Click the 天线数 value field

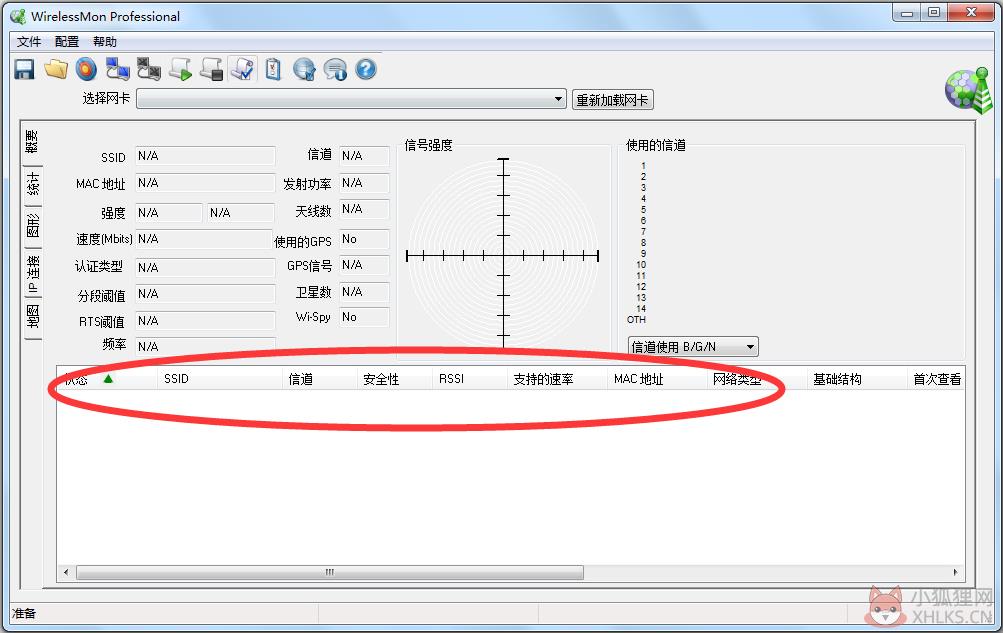[364, 209]
